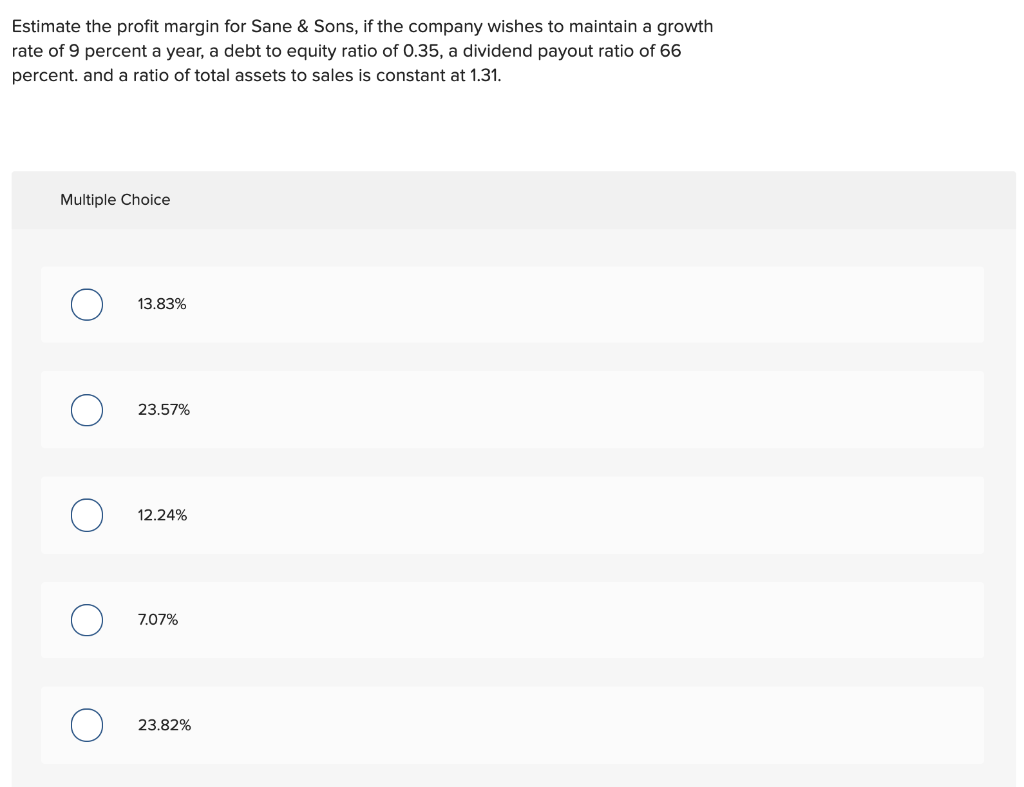Click the 12.24% answer text
Viewport: 1024px width, 787px height.
point(161,515)
